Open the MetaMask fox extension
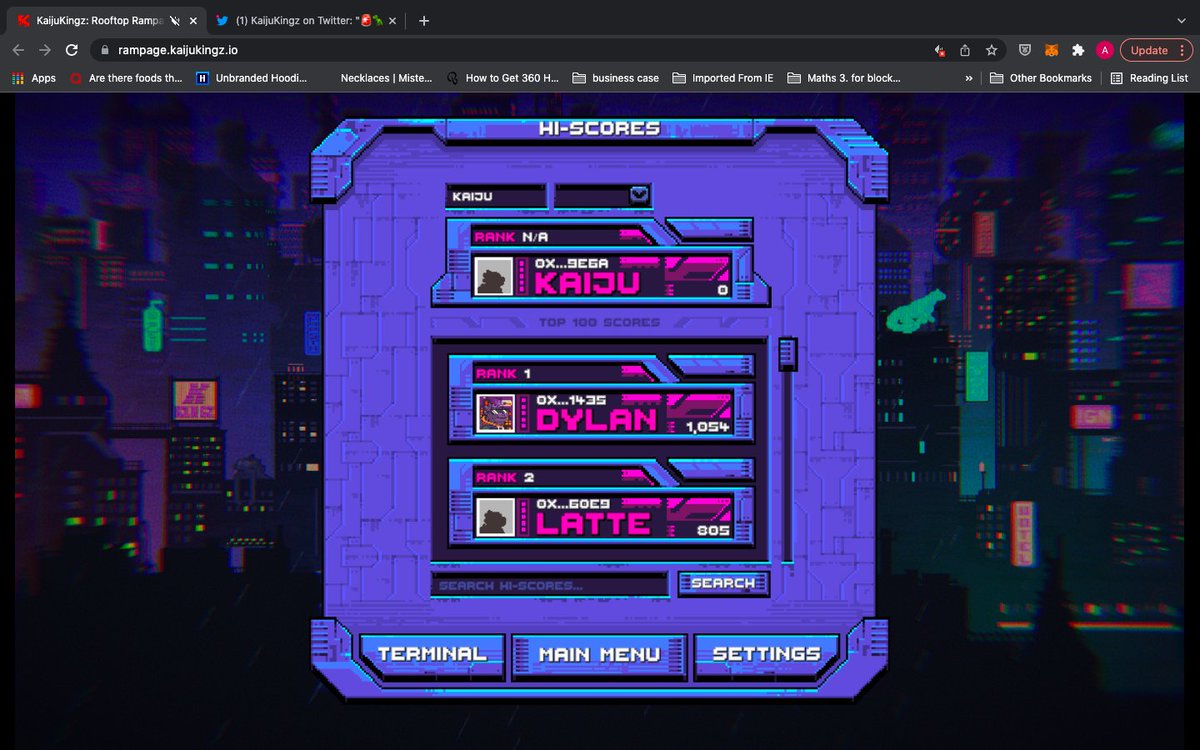Screen dimensions: 1200x750 click(x=1051, y=50)
